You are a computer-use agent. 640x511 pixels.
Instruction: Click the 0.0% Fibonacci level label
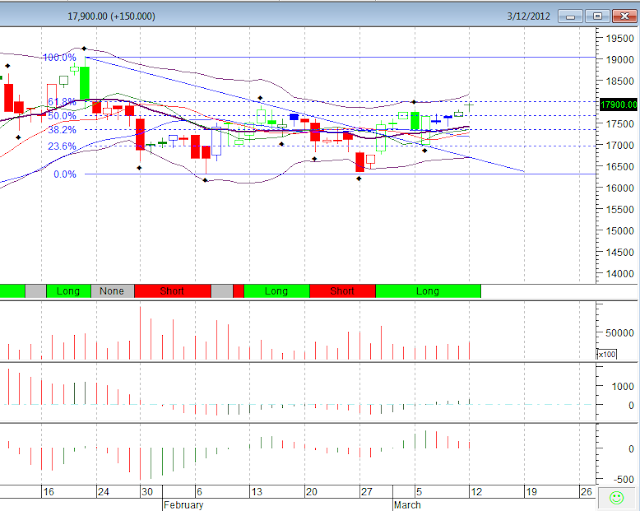pos(65,174)
